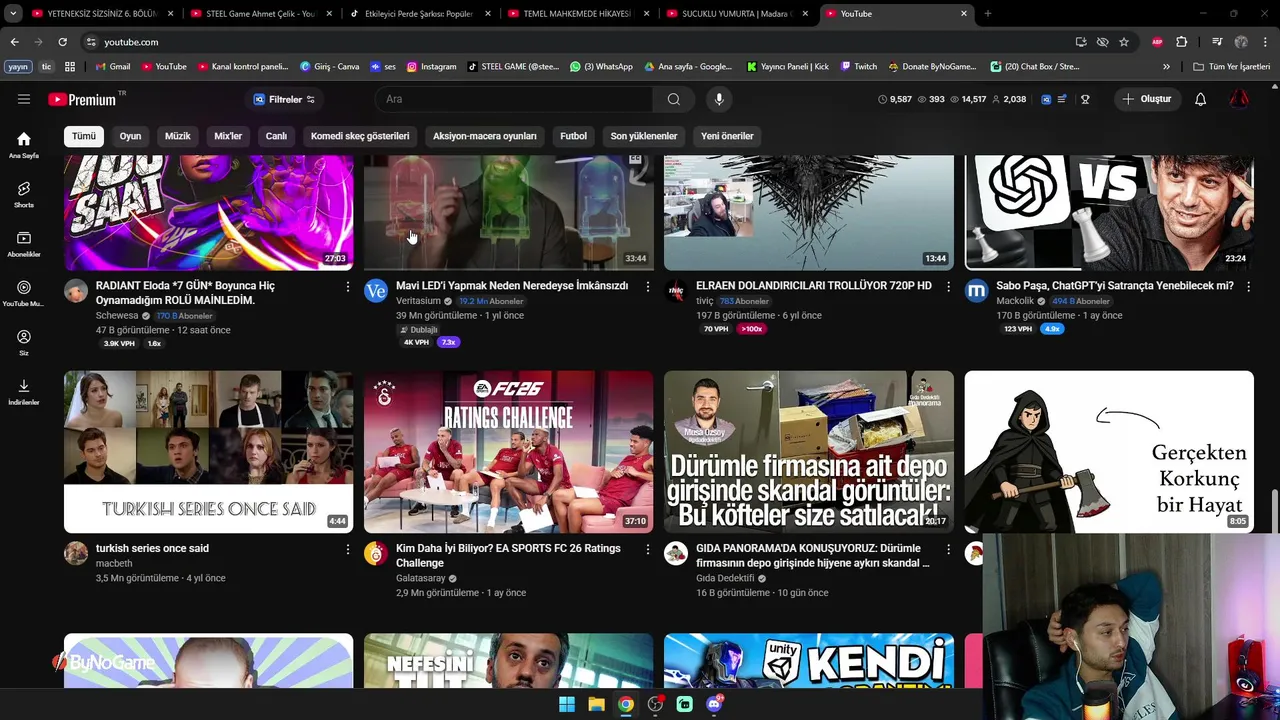Click the search magnifier button

(x=674, y=99)
